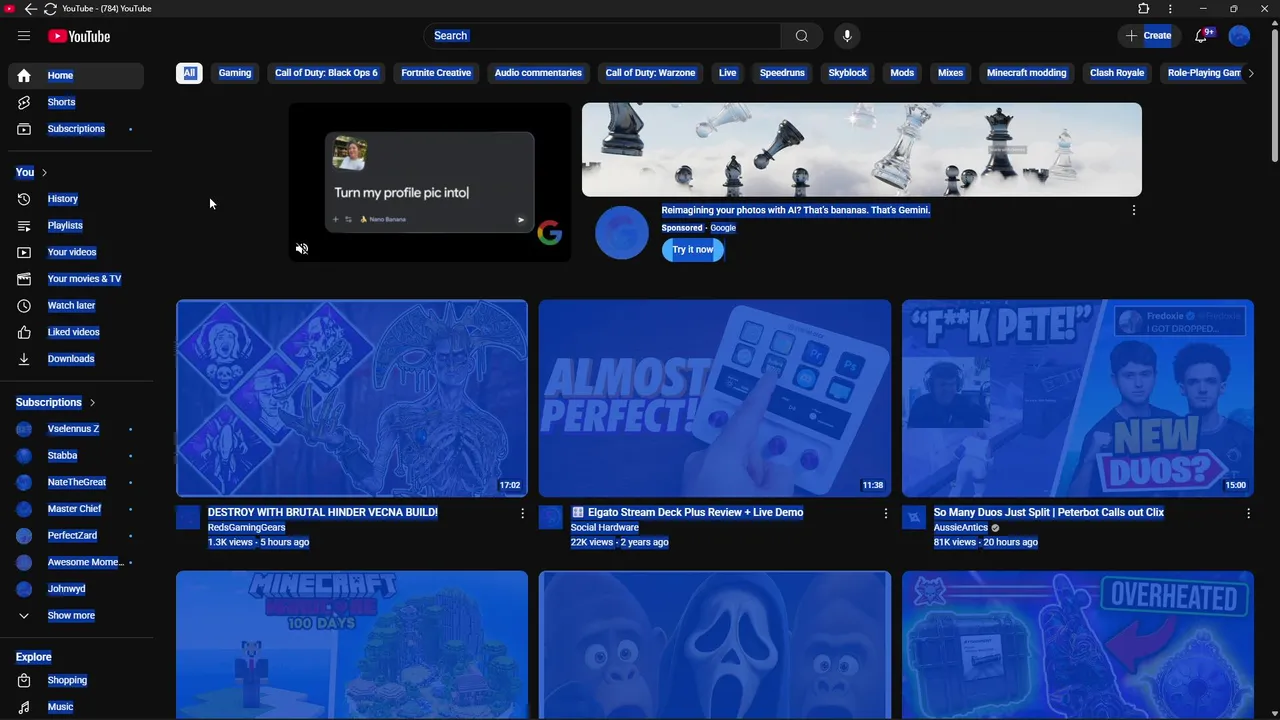Open the RedsGamingGears channel link

point(246,528)
